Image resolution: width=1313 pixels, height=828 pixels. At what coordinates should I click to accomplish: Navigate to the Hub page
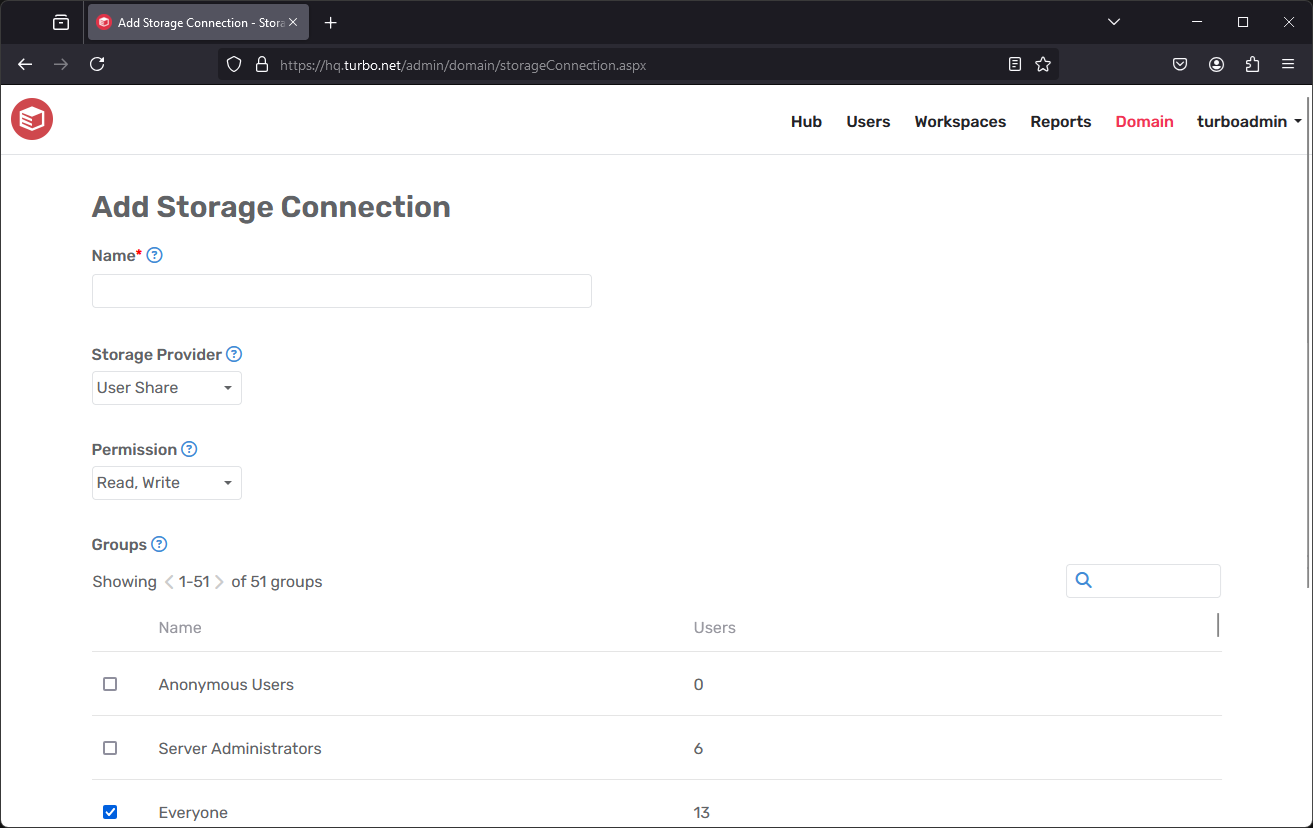pos(806,121)
